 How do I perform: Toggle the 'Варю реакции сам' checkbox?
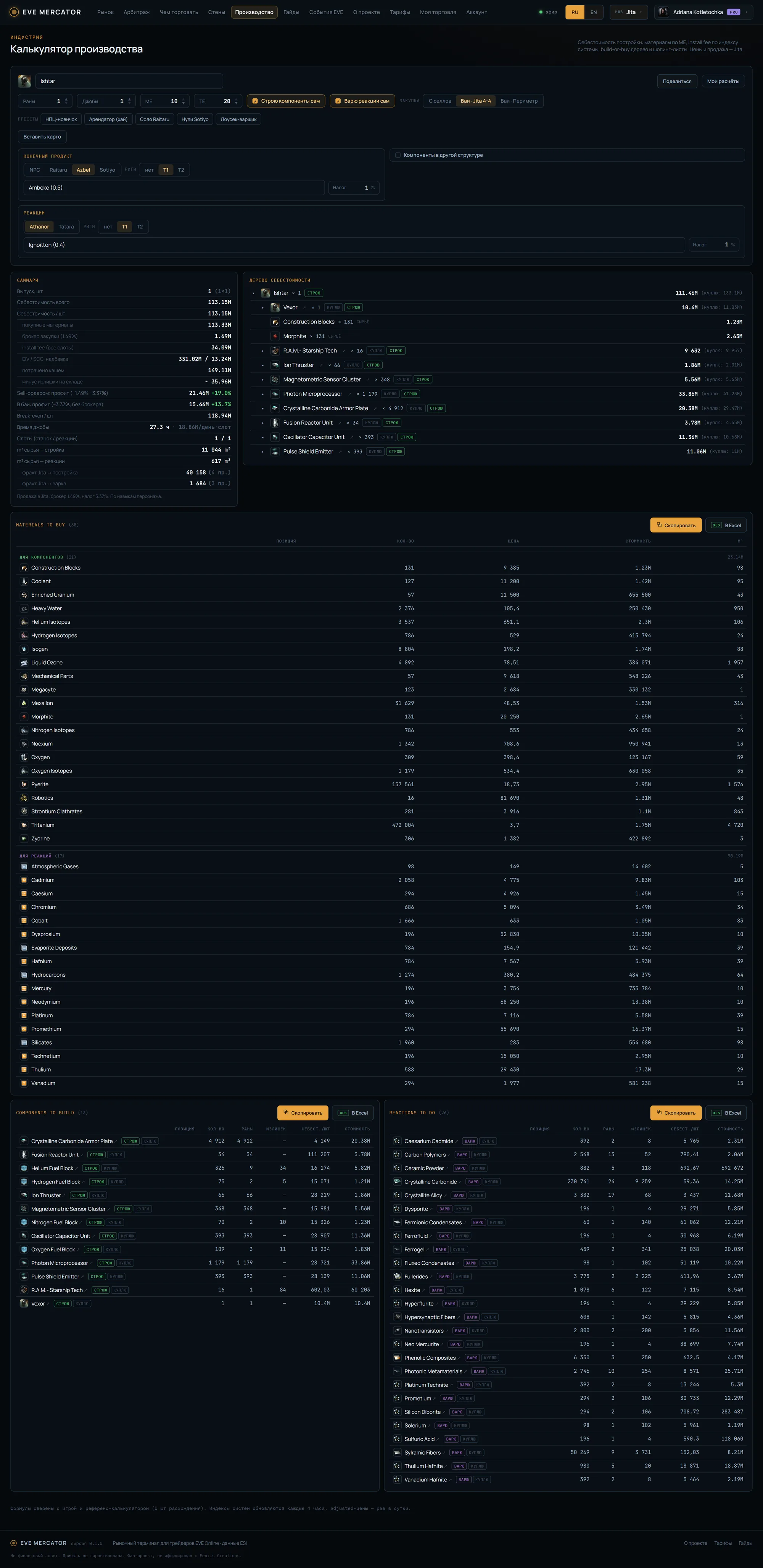(338, 101)
